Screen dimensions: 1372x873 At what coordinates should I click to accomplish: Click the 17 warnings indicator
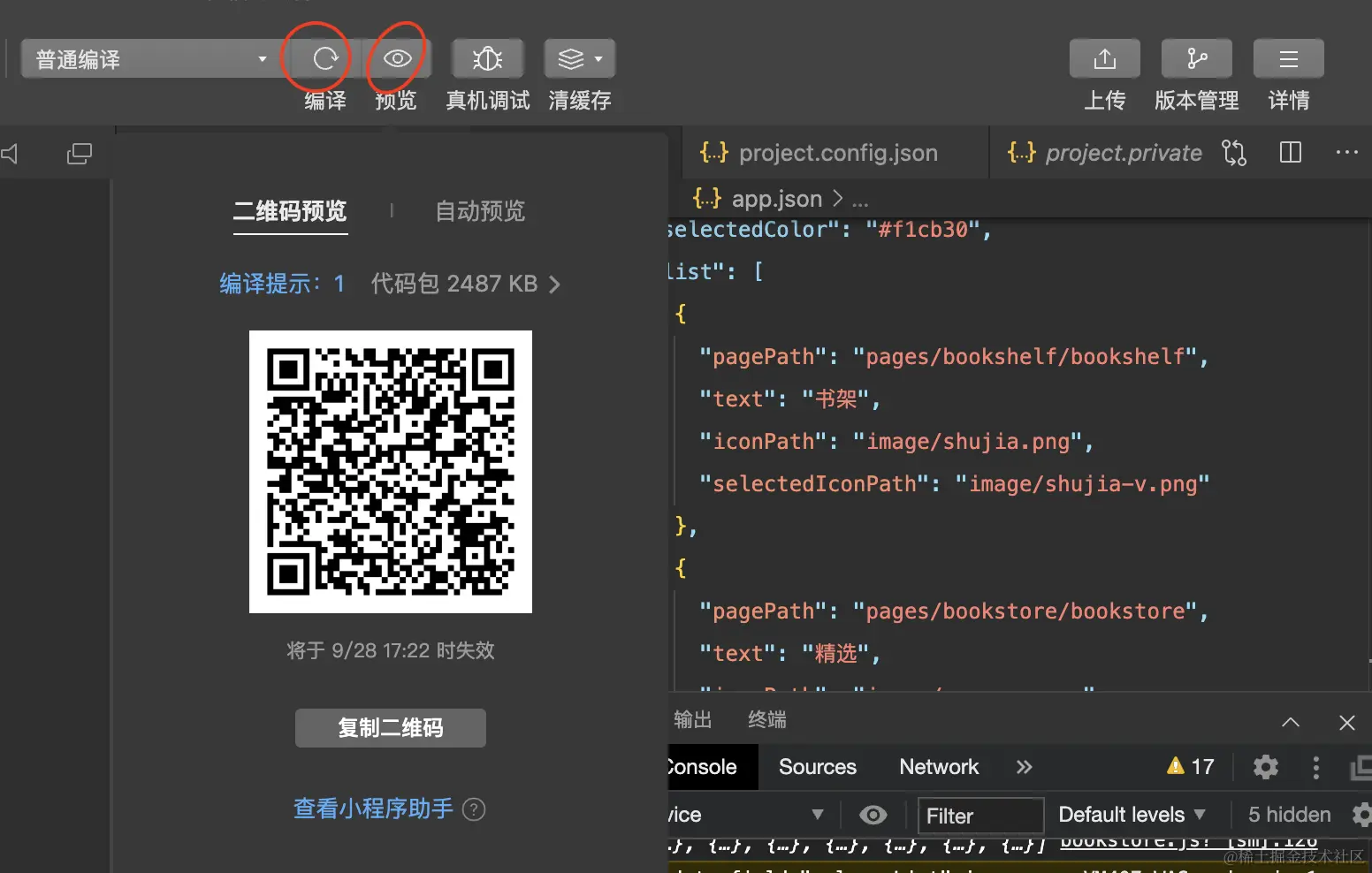[1191, 767]
